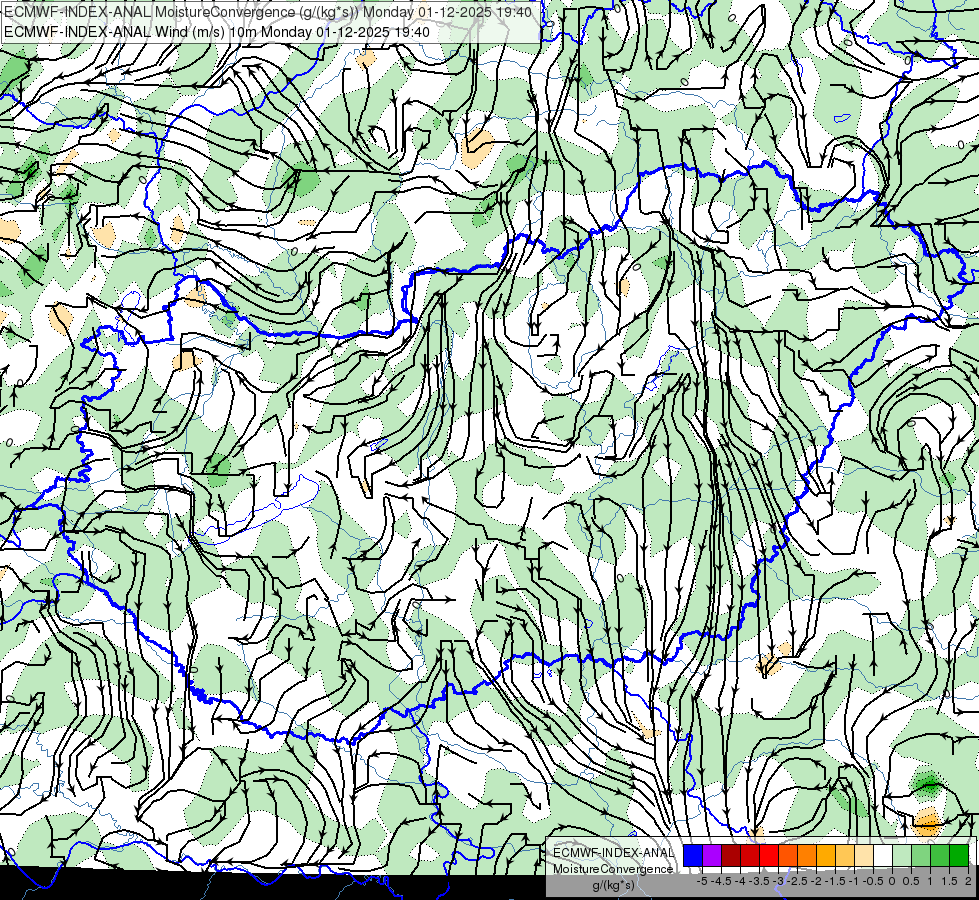Click the lightest green swatch between 0 and 0.5
Screen dimensions: 979x900
click(x=902, y=856)
